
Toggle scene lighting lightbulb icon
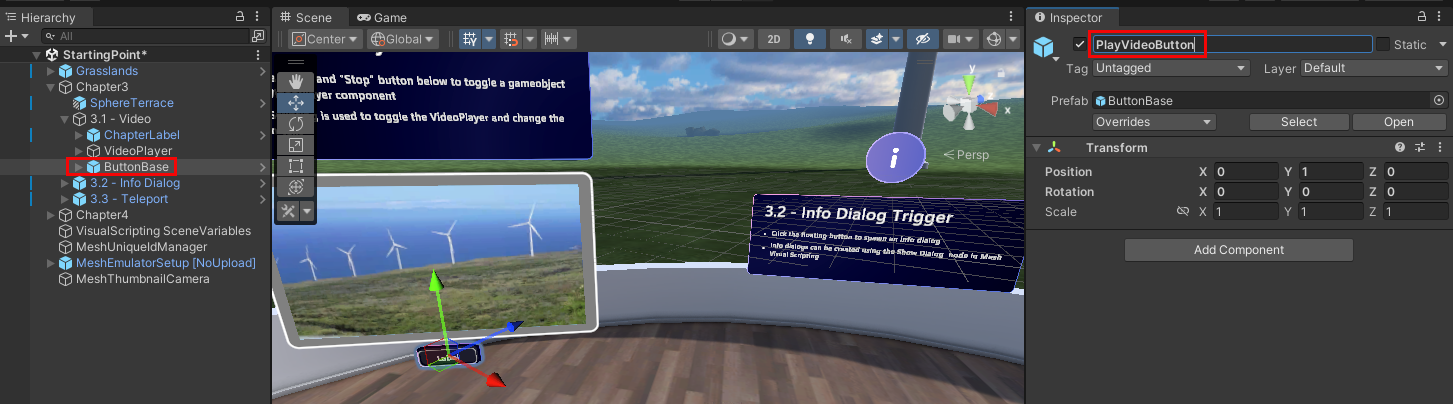[x=810, y=39]
